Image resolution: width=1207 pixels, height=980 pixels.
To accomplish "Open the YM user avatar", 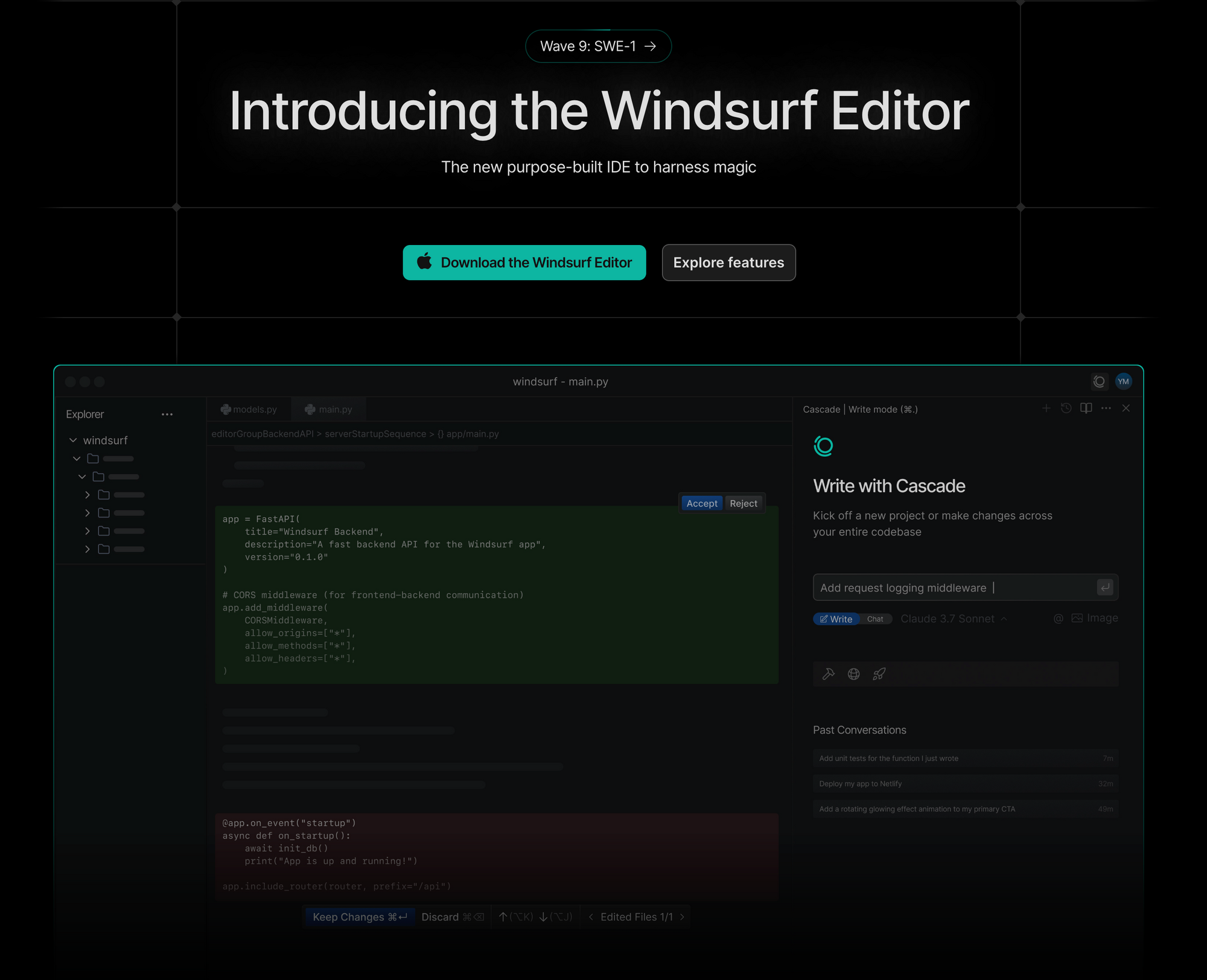I will coord(1123,381).
